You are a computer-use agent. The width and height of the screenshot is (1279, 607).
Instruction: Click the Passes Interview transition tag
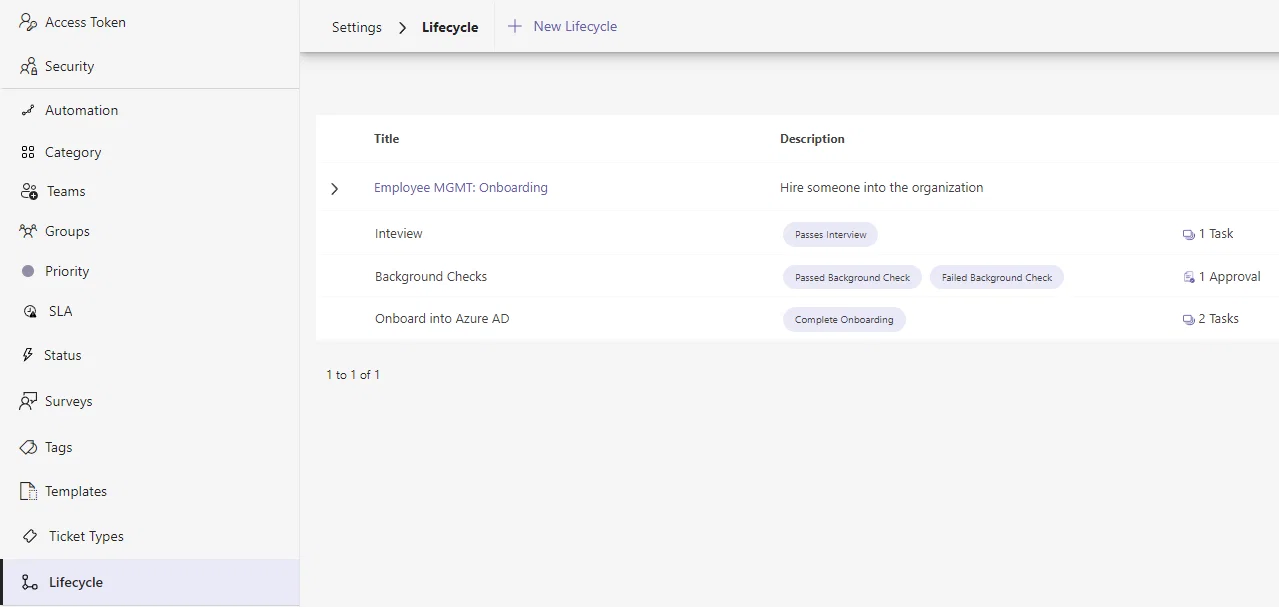831,235
